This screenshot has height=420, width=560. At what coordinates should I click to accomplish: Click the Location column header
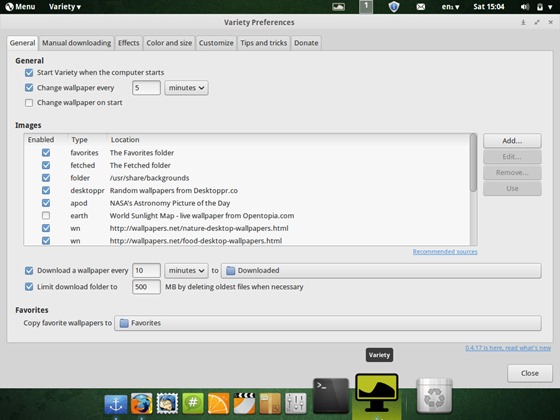tap(288, 140)
